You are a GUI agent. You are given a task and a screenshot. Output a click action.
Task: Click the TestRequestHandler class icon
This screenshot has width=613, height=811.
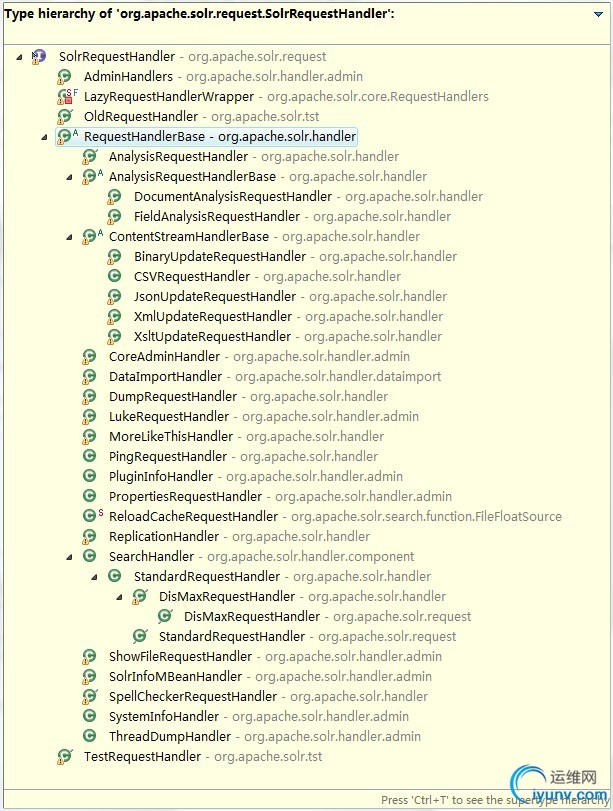coord(64,756)
